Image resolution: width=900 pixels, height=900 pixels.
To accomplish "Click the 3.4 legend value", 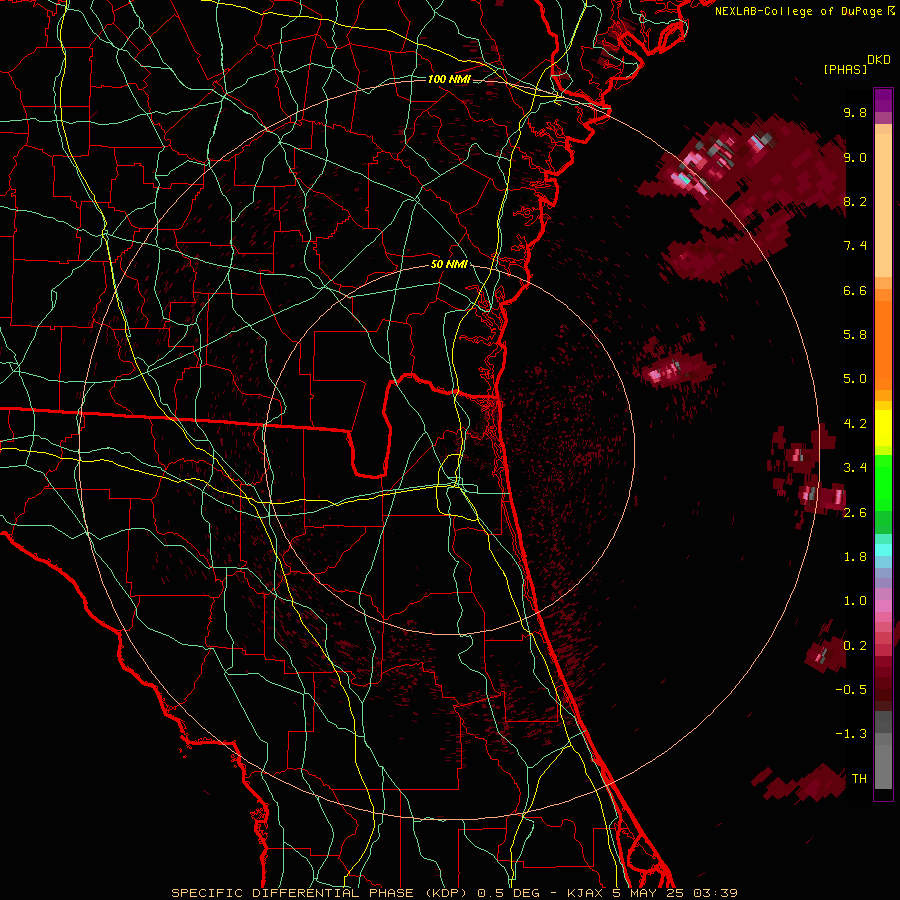I will [x=855, y=468].
